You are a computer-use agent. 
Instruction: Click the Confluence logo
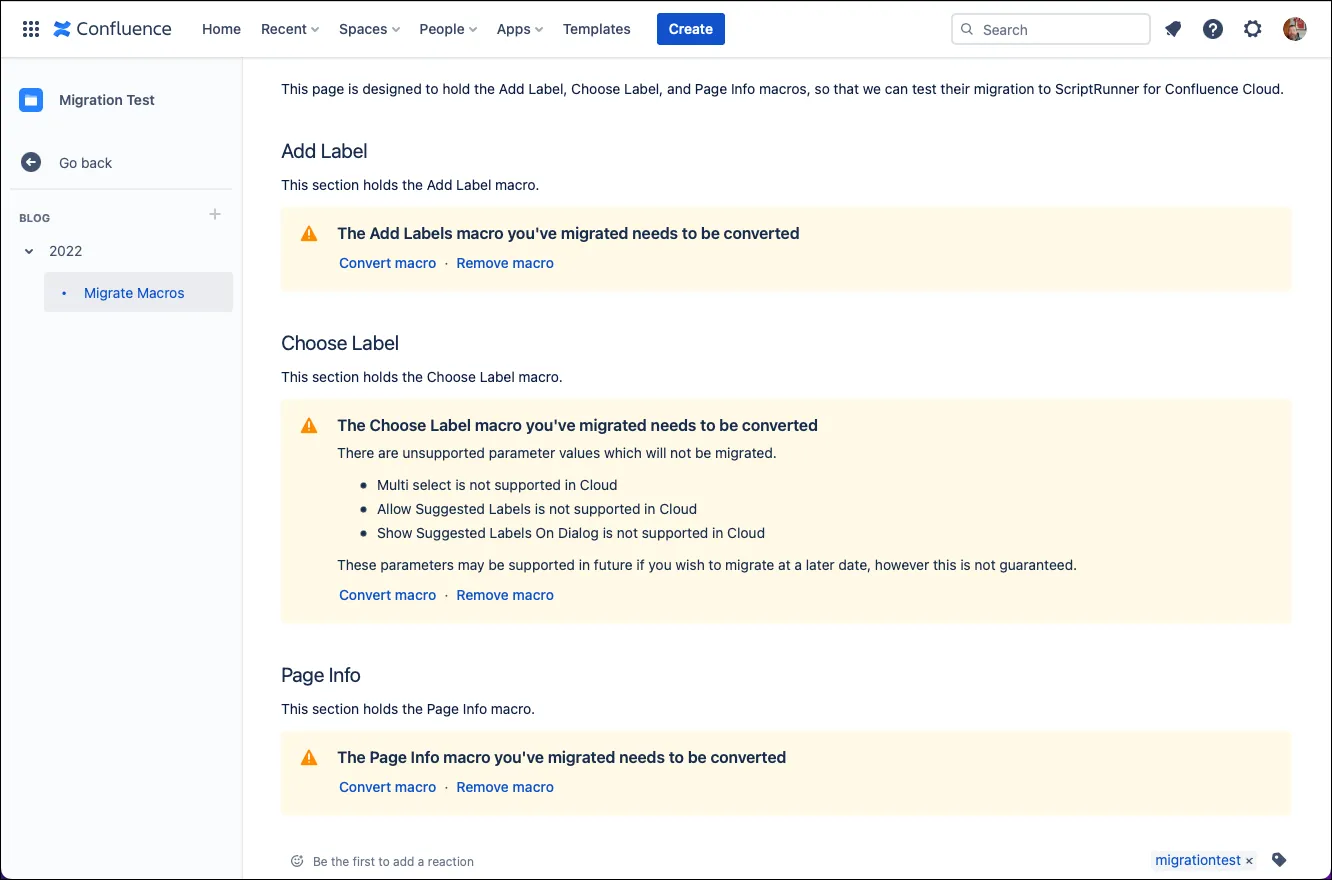pyautogui.click(x=112, y=29)
